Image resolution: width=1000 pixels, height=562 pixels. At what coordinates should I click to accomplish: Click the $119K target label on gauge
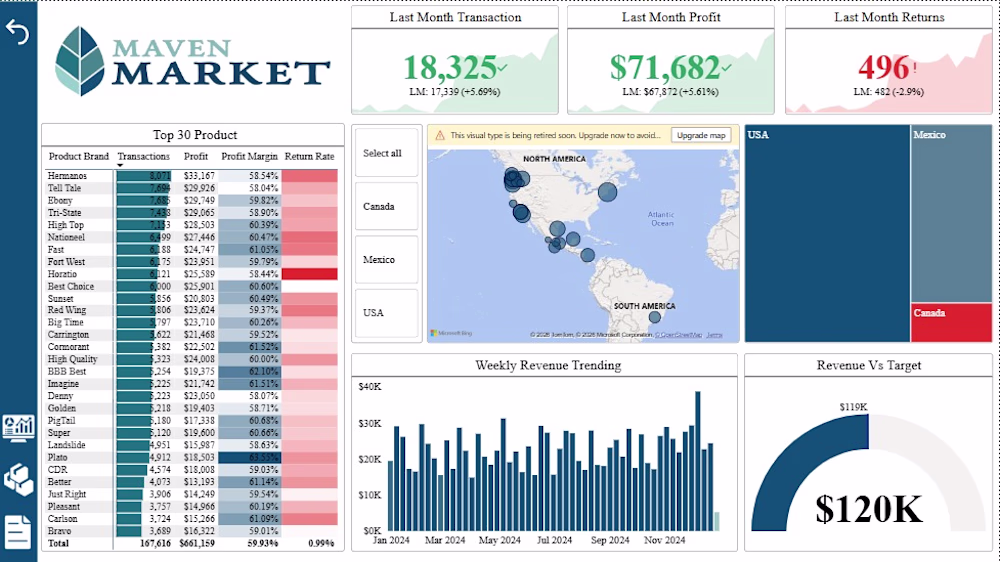853,407
